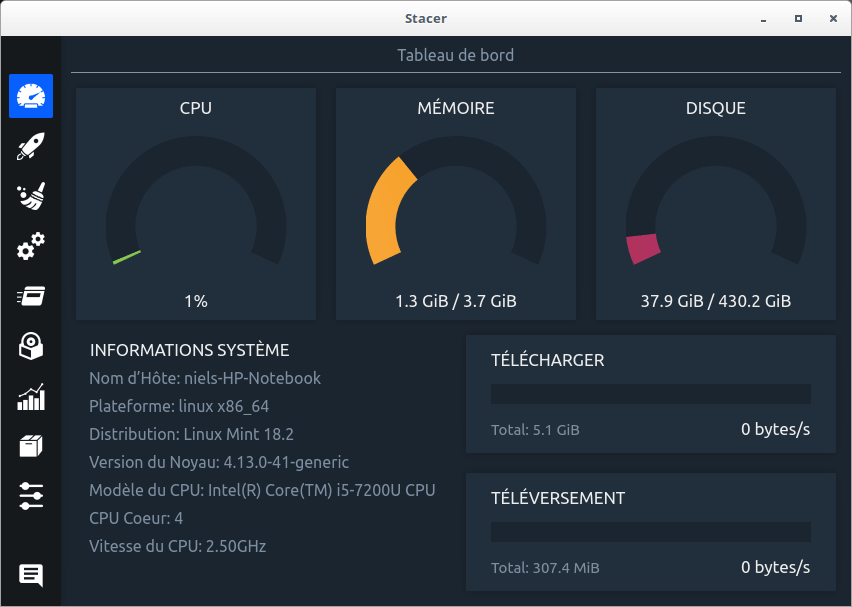
Task: Open Services via the gears icon
Action: [31, 246]
